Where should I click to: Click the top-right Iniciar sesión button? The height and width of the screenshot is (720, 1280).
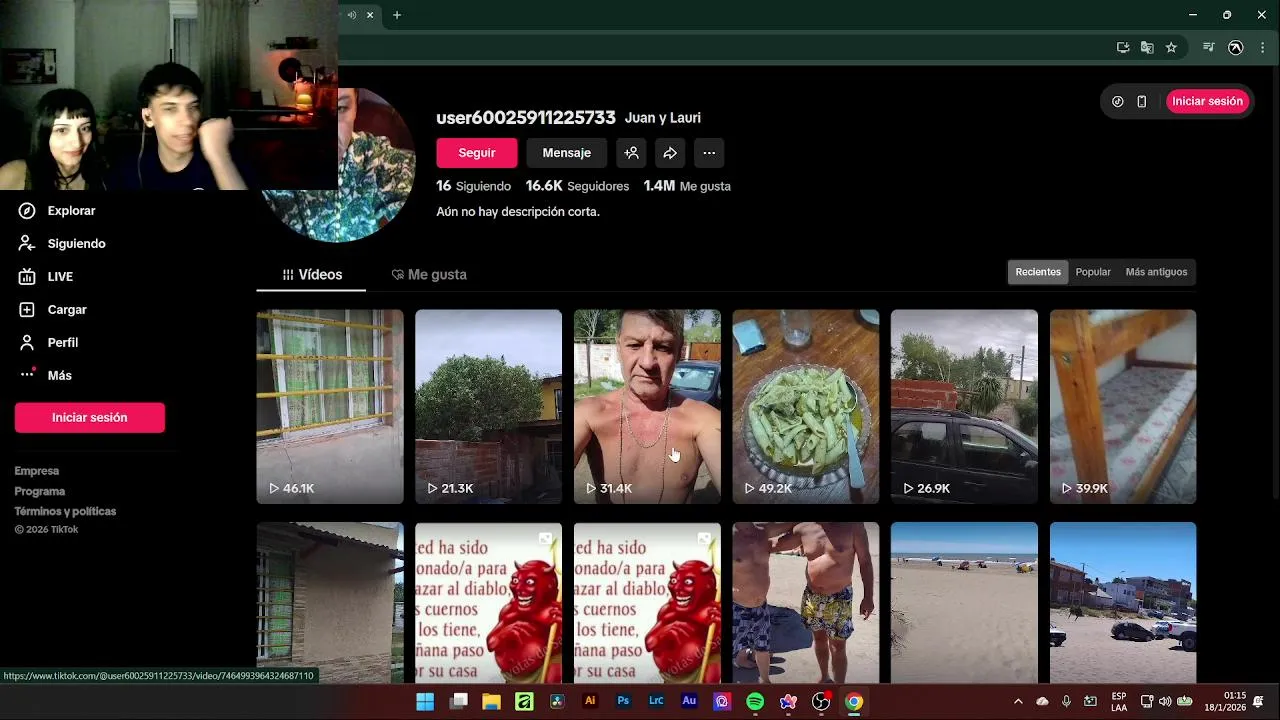[x=1207, y=101]
